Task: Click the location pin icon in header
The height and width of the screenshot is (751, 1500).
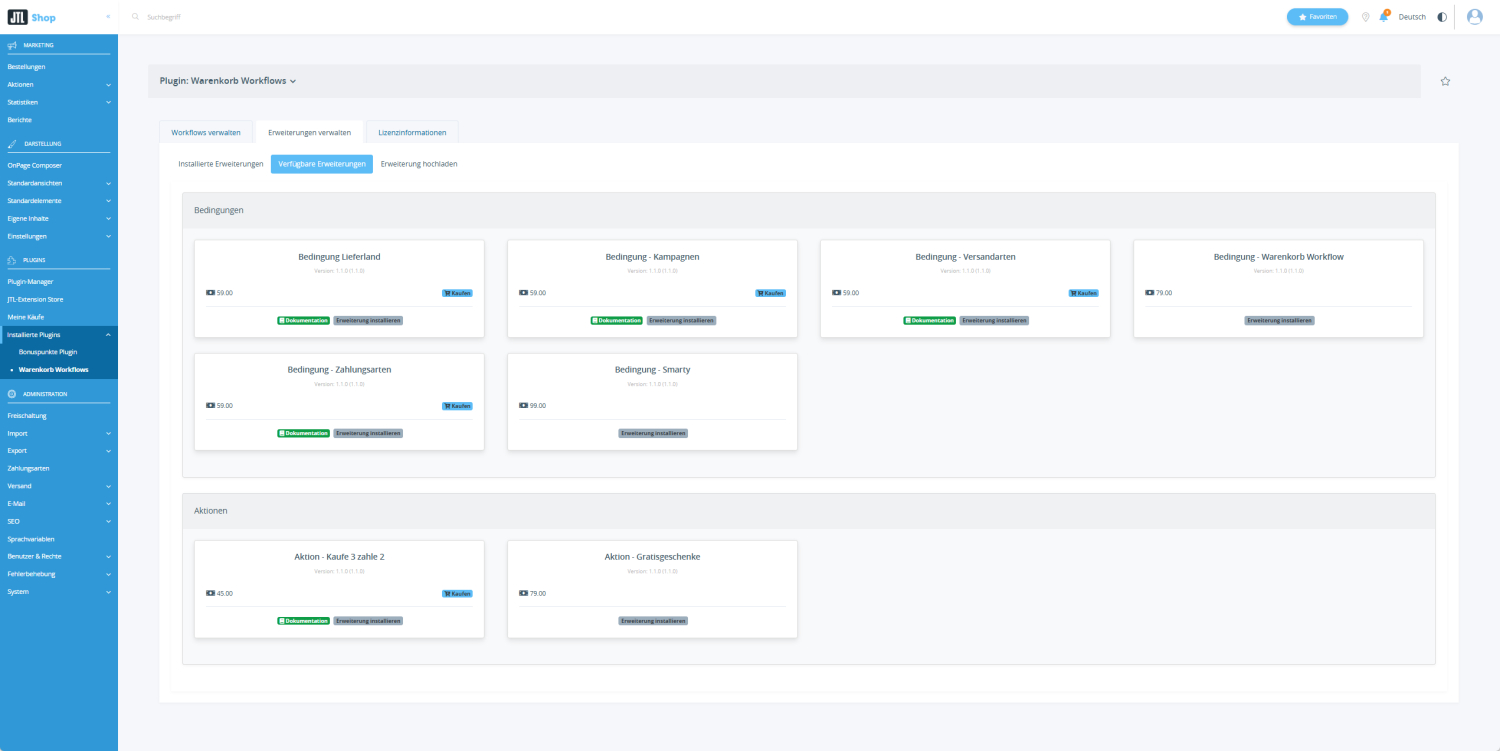Action: (1365, 17)
